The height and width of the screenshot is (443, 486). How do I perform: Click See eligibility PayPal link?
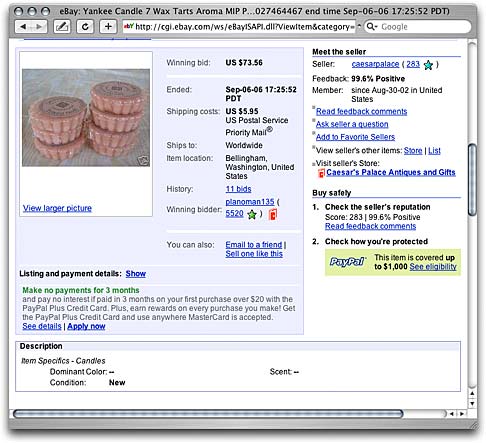[x=433, y=267]
